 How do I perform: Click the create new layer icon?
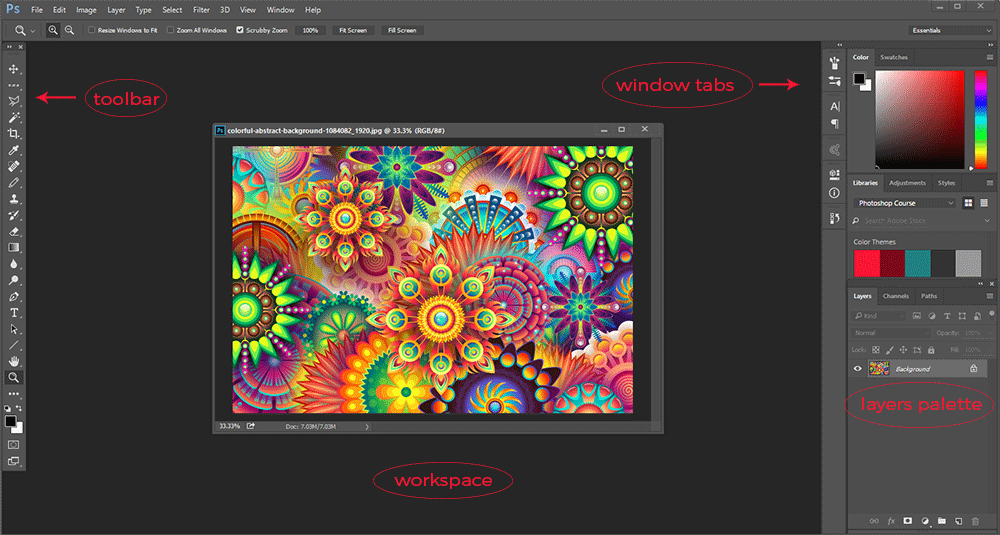point(958,521)
